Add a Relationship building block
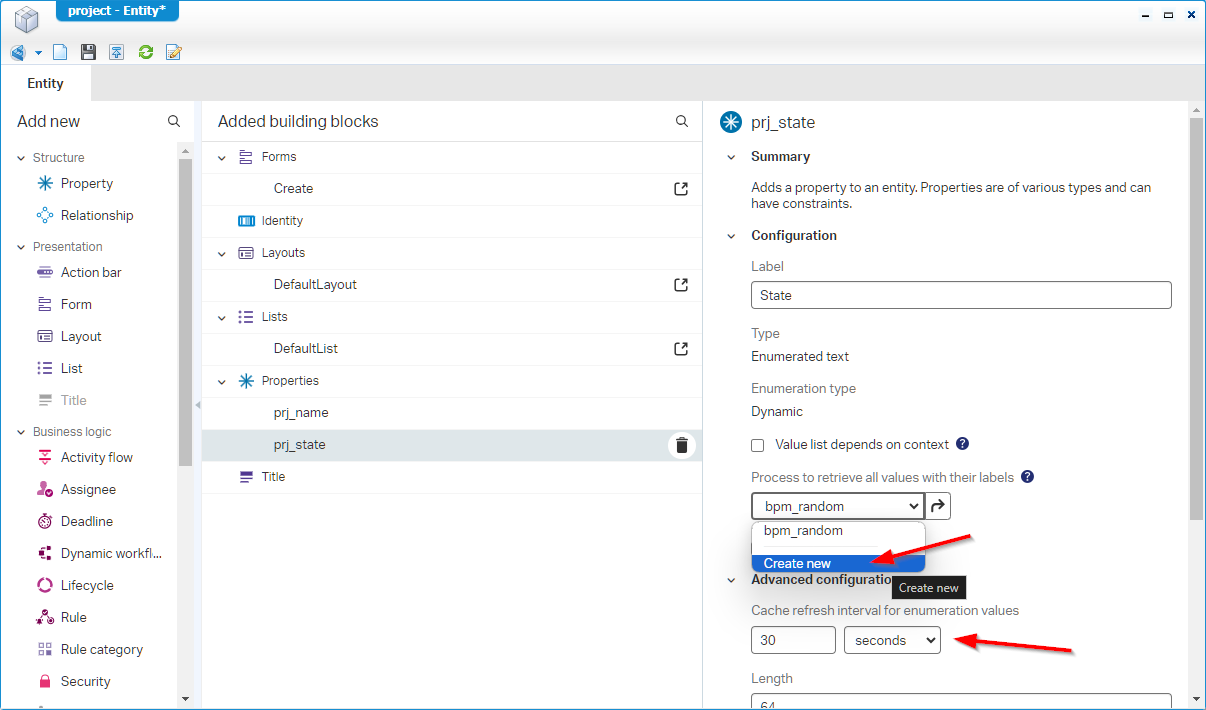This screenshot has height=710, width=1206. coord(96,215)
